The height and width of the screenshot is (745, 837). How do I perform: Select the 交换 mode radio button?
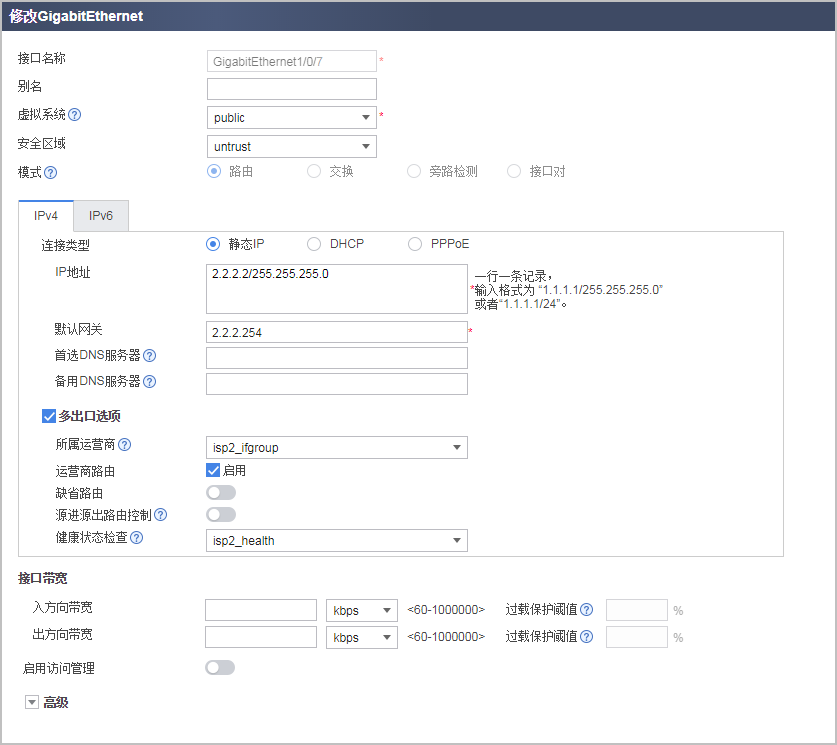coord(313,171)
